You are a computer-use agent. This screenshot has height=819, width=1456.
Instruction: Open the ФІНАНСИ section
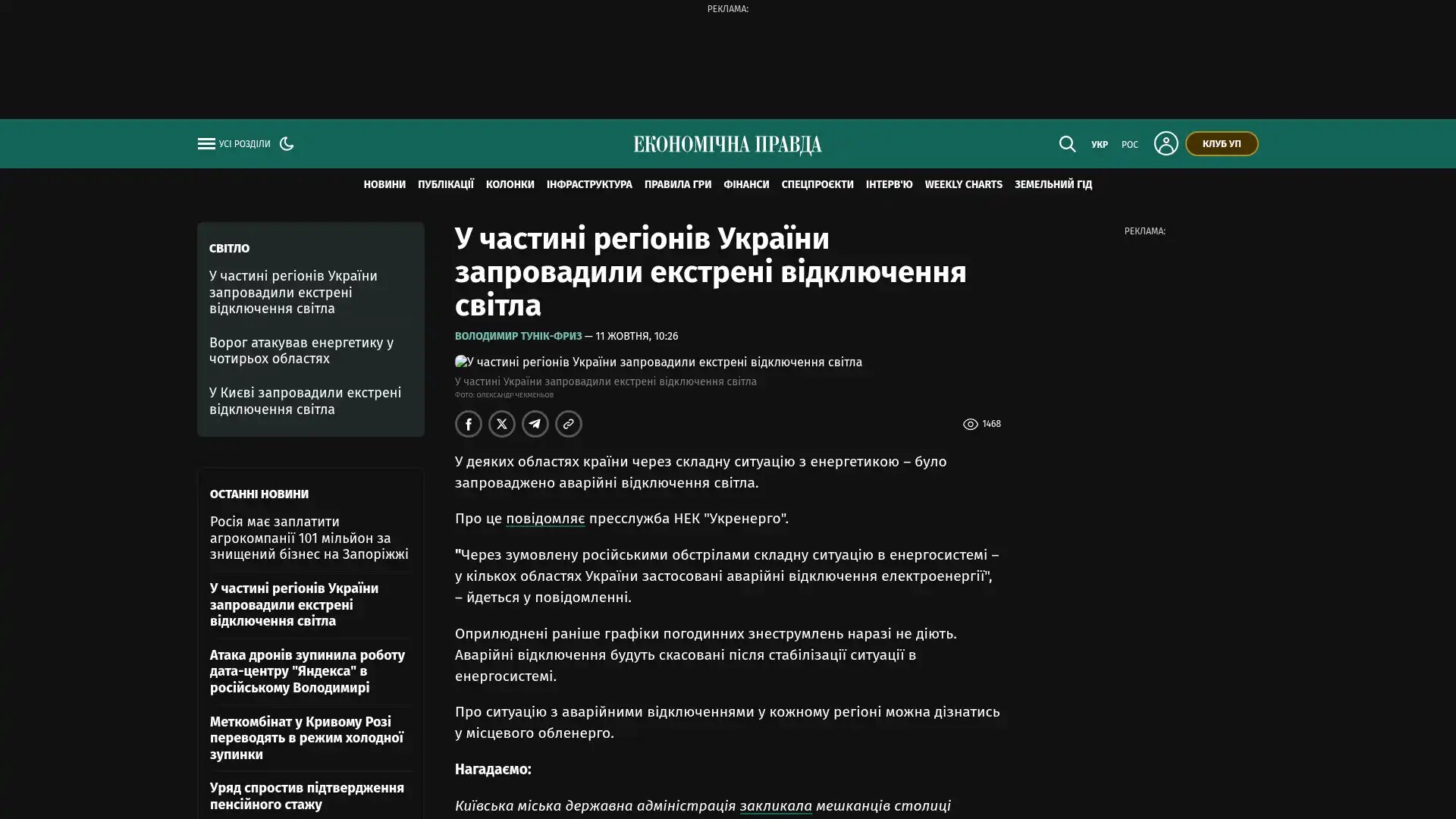(x=746, y=184)
